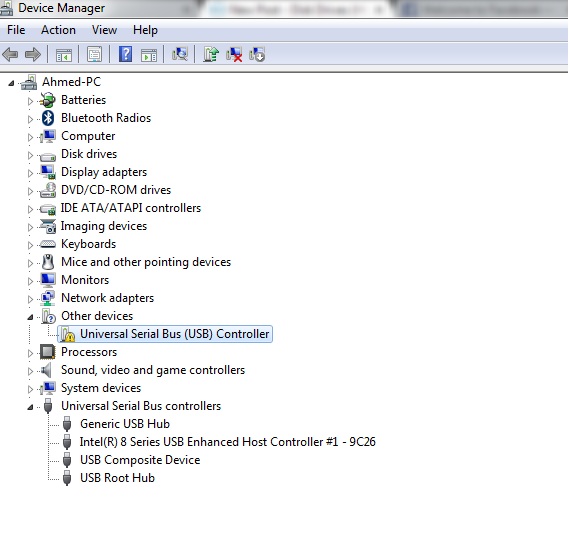Click the Monitors category icon
The width and height of the screenshot is (569, 536).
[48, 280]
